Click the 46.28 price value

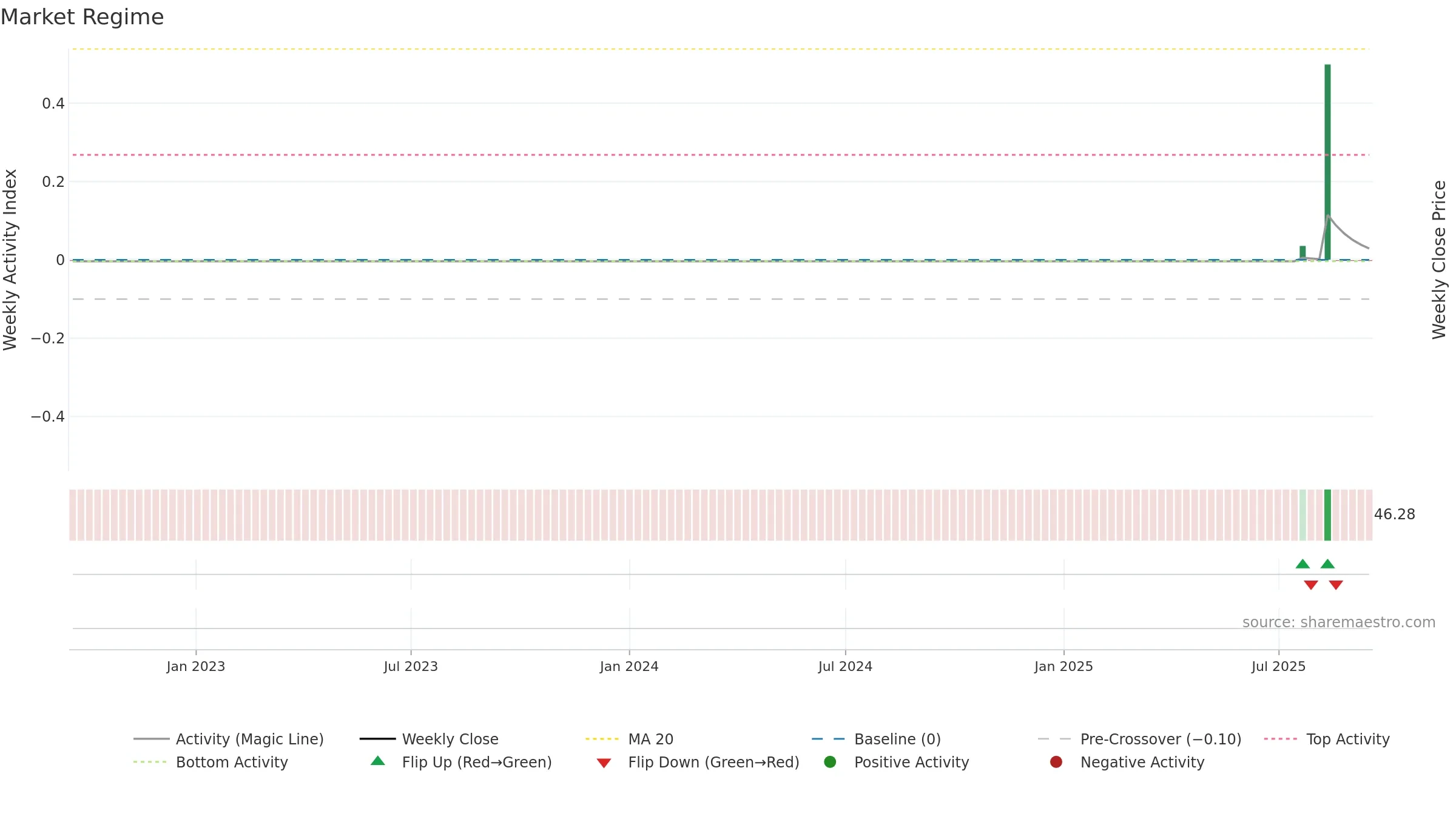pyautogui.click(x=1394, y=514)
